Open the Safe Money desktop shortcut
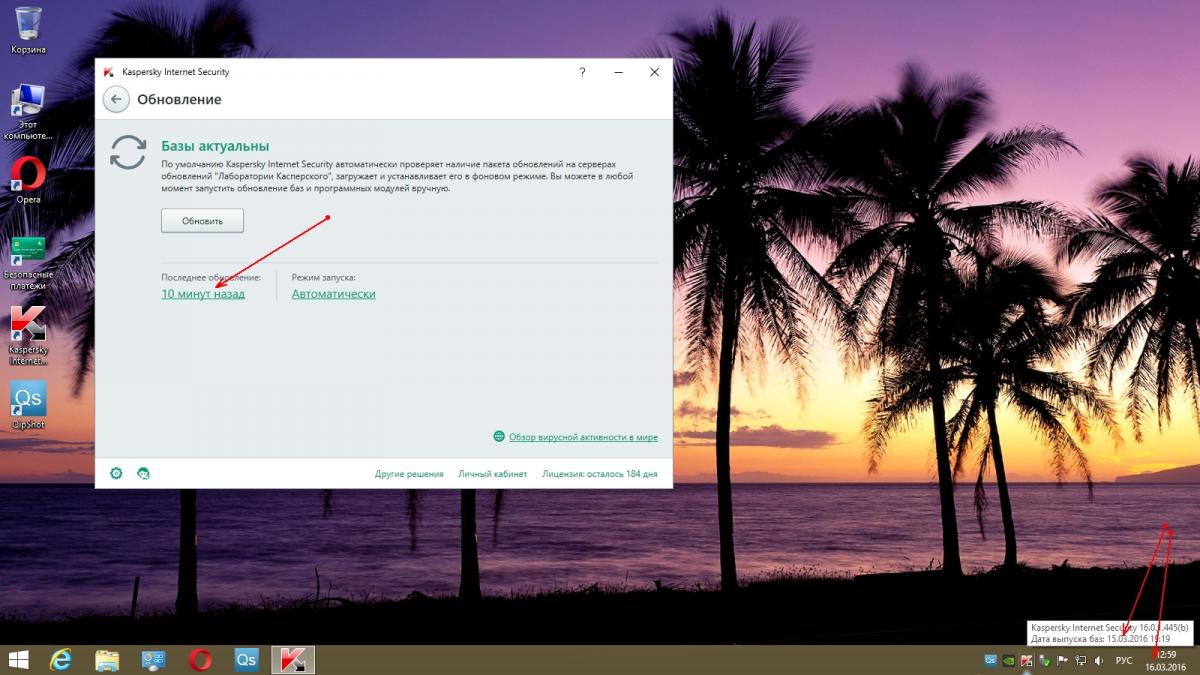 coord(28,253)
